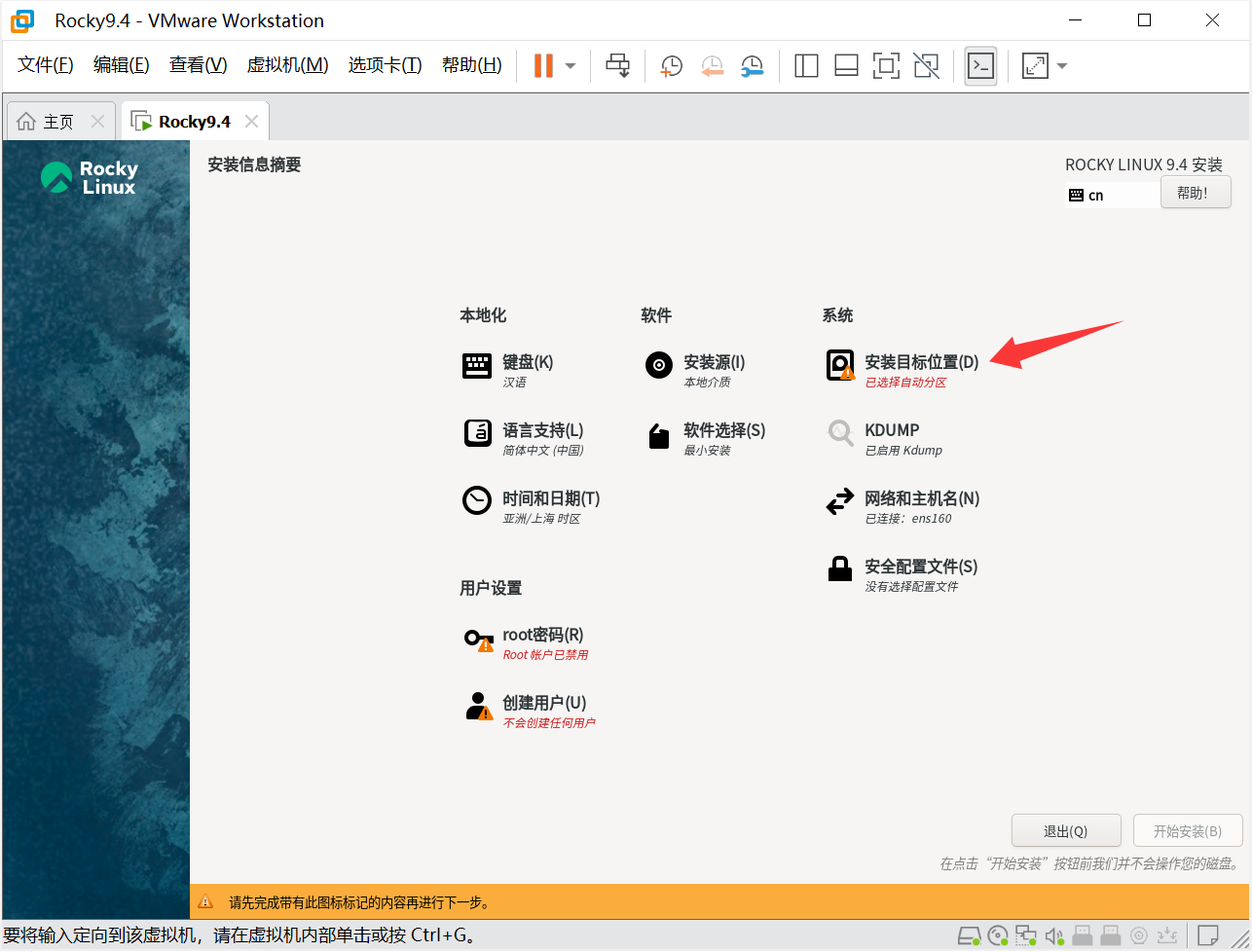This screenshot has width=1252, height=952.
Task: Expand the pause/power dropdown arrow
Action: [x=571, y=66]
